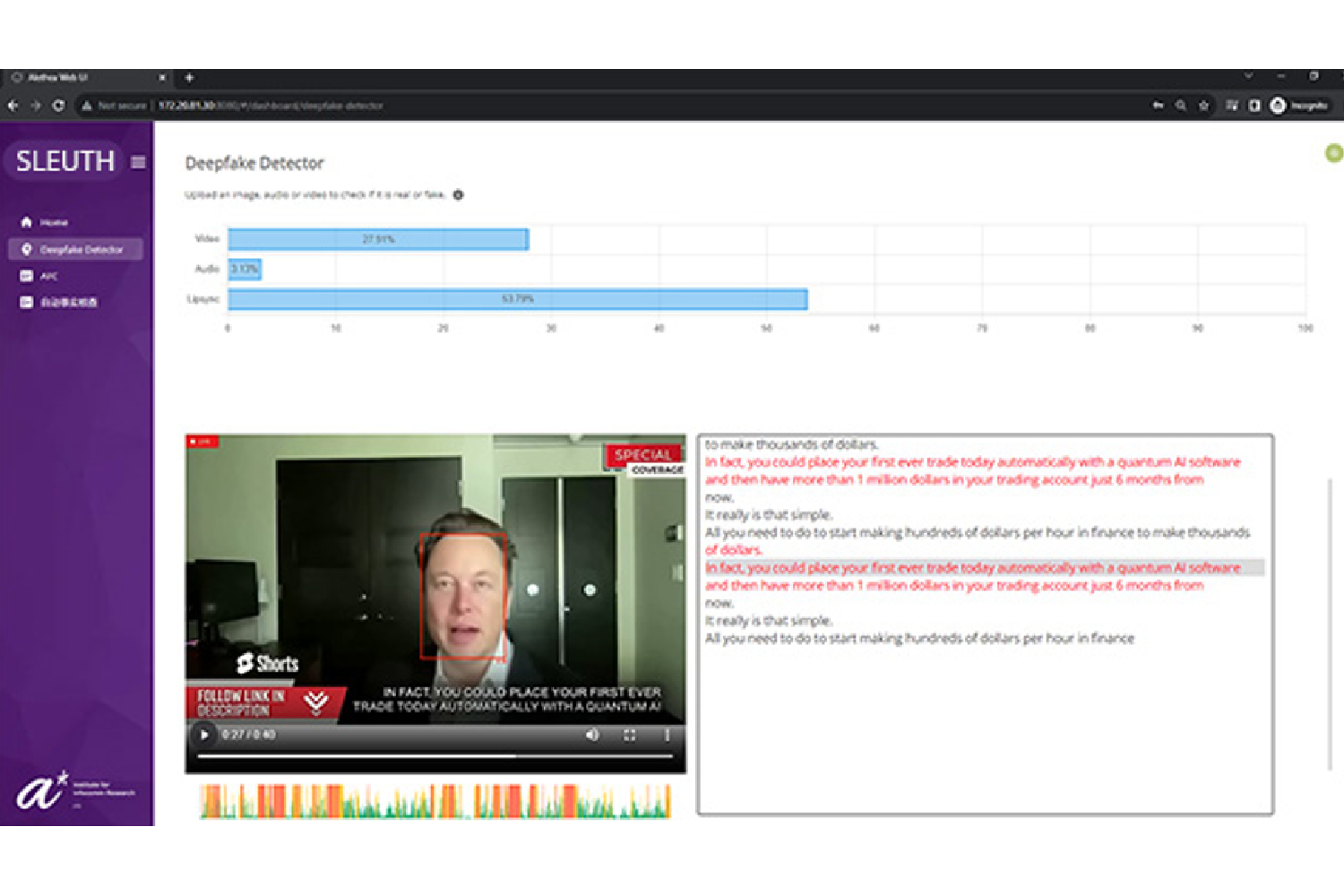Screen dimensions: 1344x896
Task: Open the tab search dropdown chevron
Action: point(1248,76)
